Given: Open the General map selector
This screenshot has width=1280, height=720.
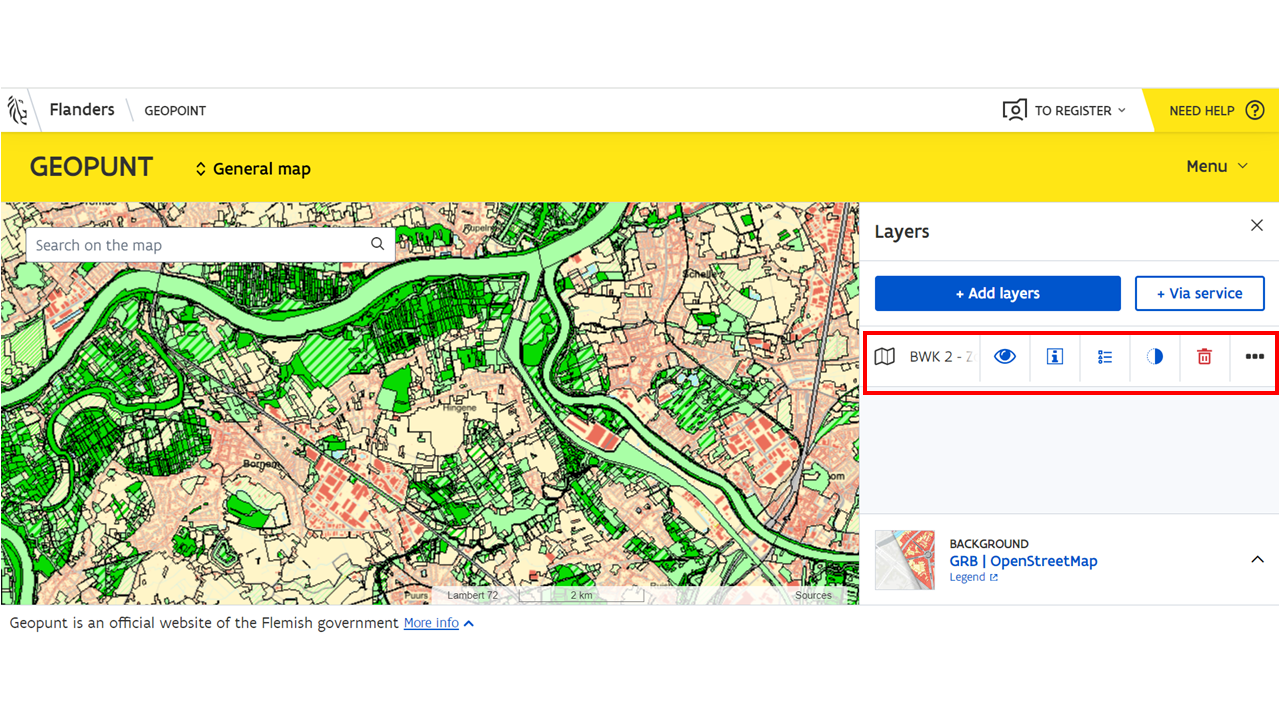Looking at the screenshot, I should tap(252, 169).
